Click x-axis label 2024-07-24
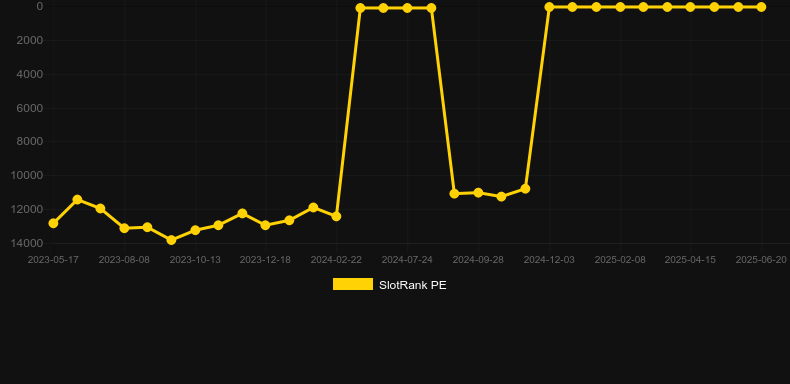 pos(407,260)
